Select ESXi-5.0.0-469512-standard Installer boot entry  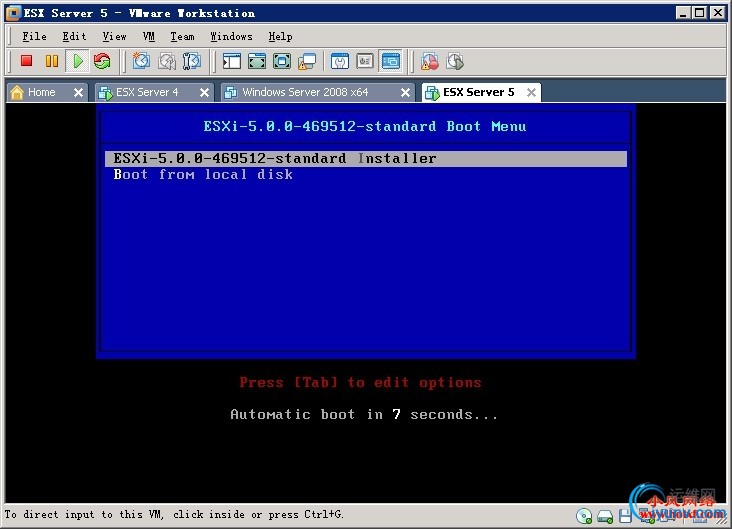tap(366, 158)
